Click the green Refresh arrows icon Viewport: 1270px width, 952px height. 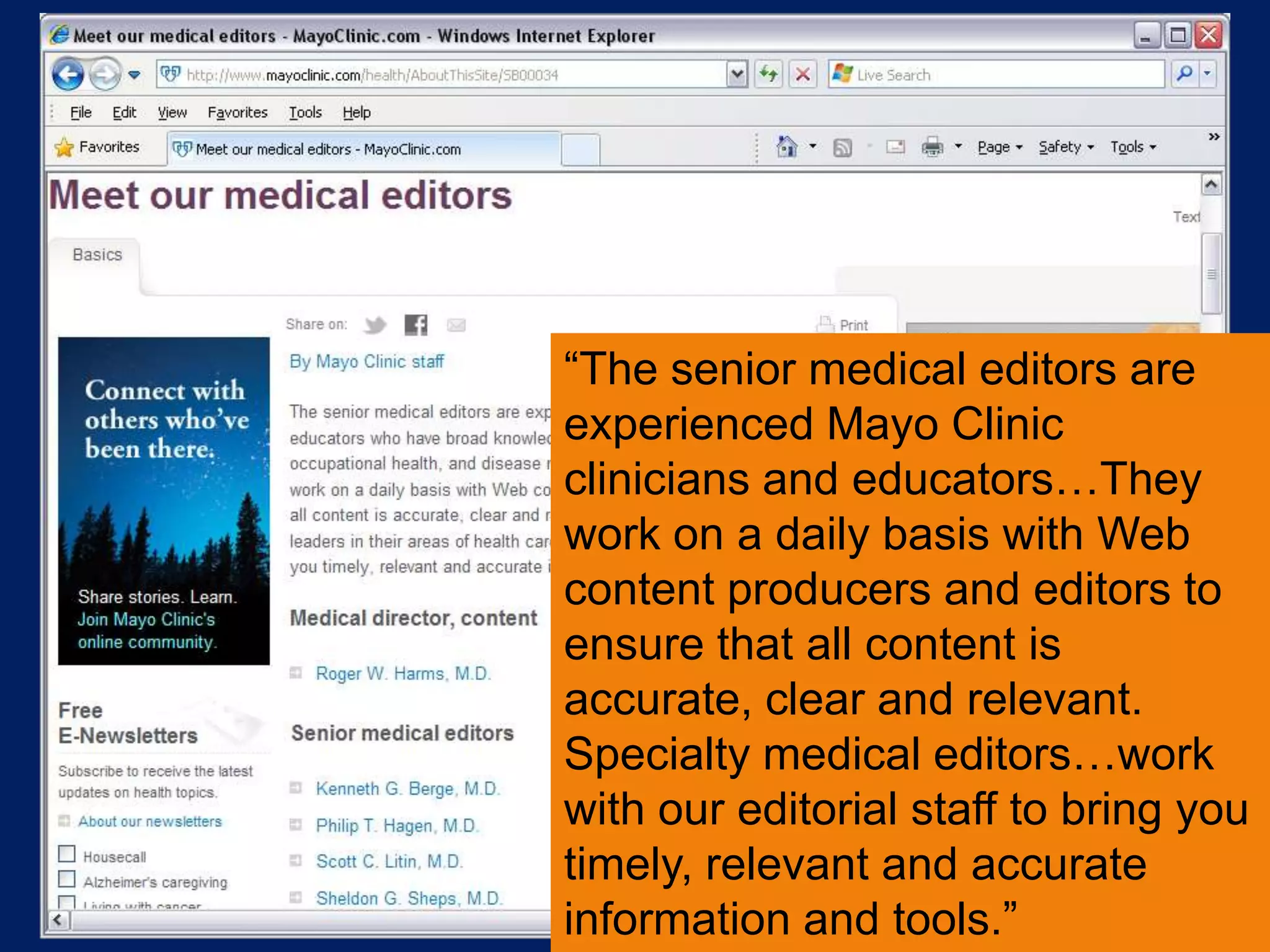point(769,75)
